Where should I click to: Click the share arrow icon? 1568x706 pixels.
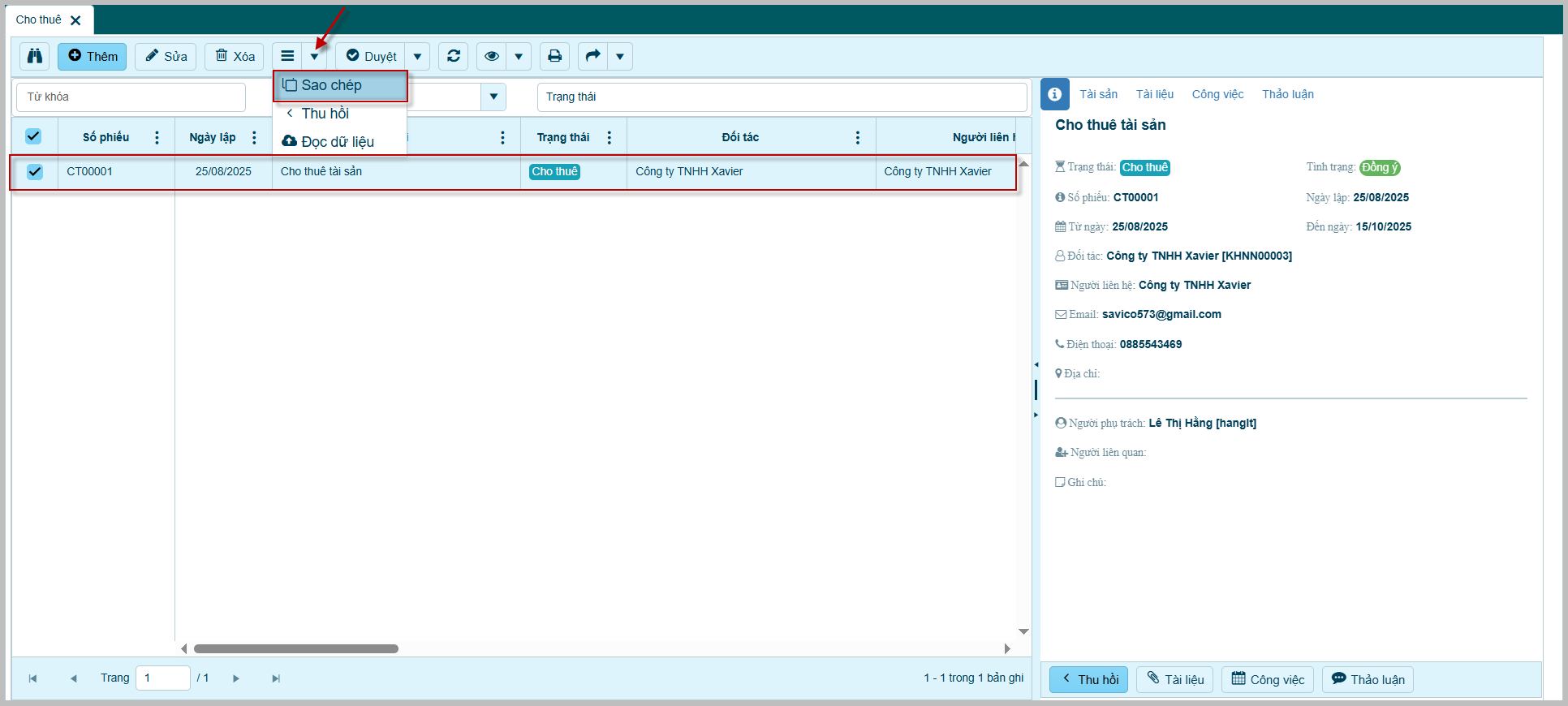(592, 56)
